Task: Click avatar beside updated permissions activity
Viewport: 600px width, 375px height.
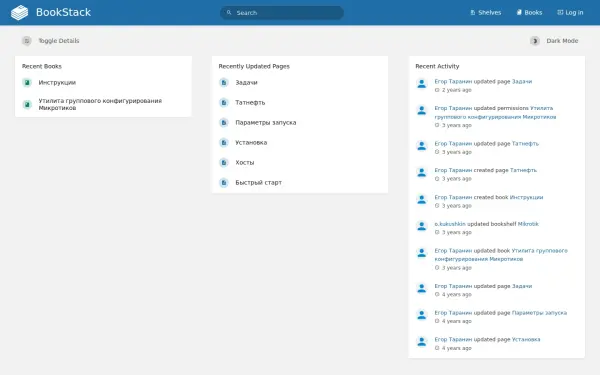Action: [x=422, y=111]
